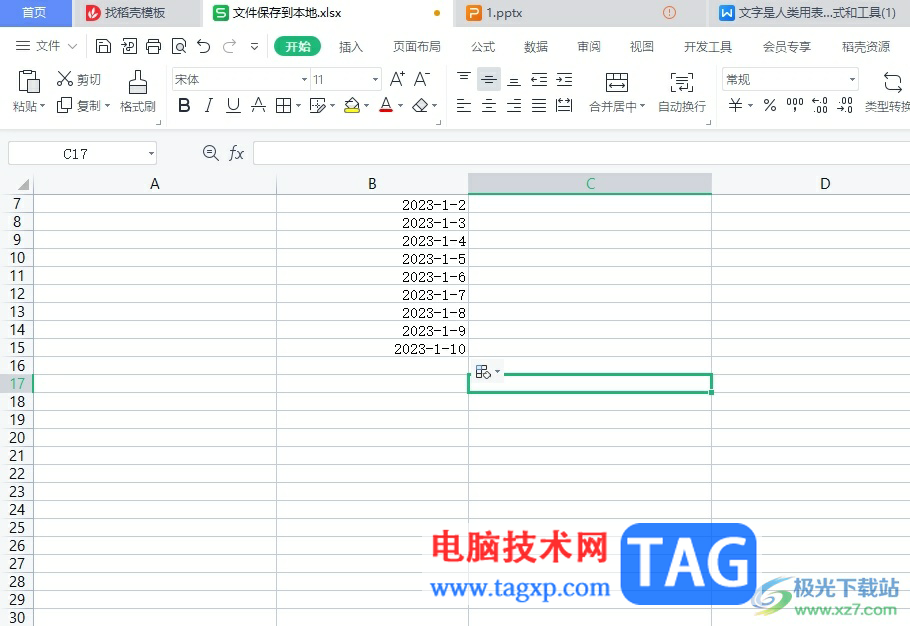Screen dimensions: 910x626
Task: Toggle bold formatting
Action: click(x=184, y=106)
